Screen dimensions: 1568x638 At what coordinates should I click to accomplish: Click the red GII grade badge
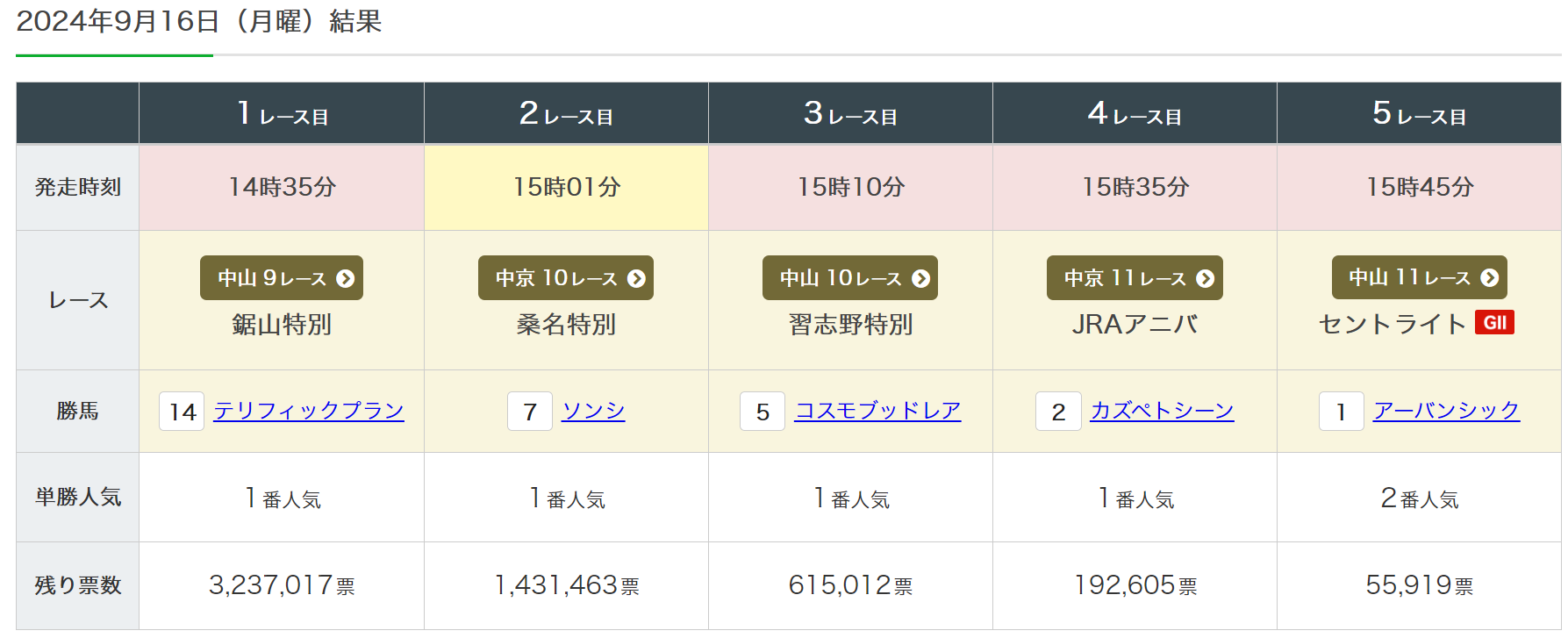(1494, 323)
